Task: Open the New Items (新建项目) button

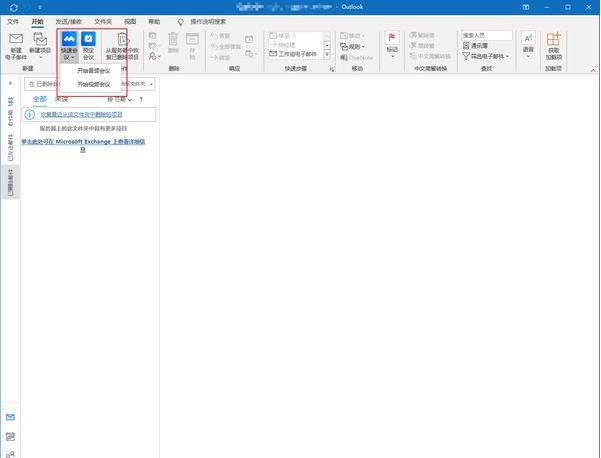Action: [41, 45]
